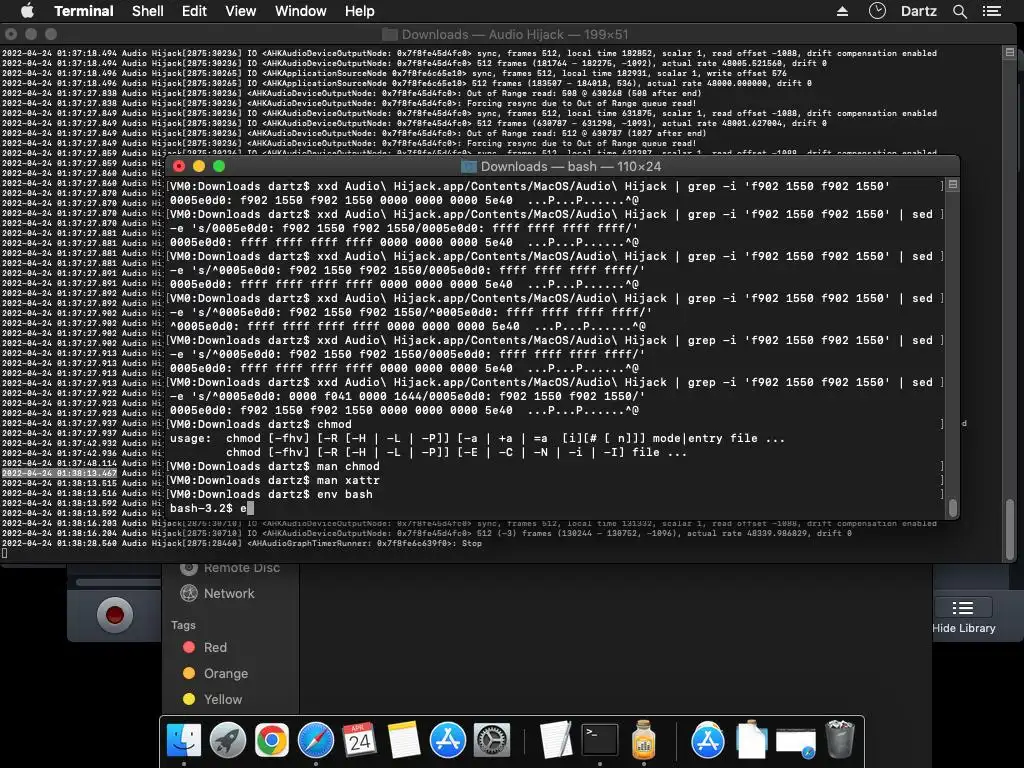Click the Tags heading in Finder sidebar
The height and width of the screenshot is (768, 1024).
click(183, 625)
